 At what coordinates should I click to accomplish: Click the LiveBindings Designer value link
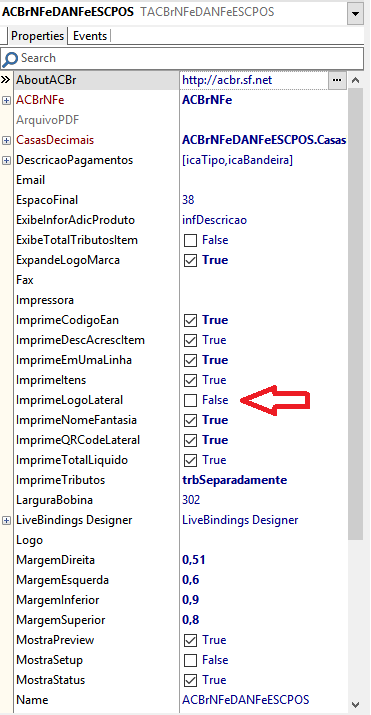coord(240,520)
